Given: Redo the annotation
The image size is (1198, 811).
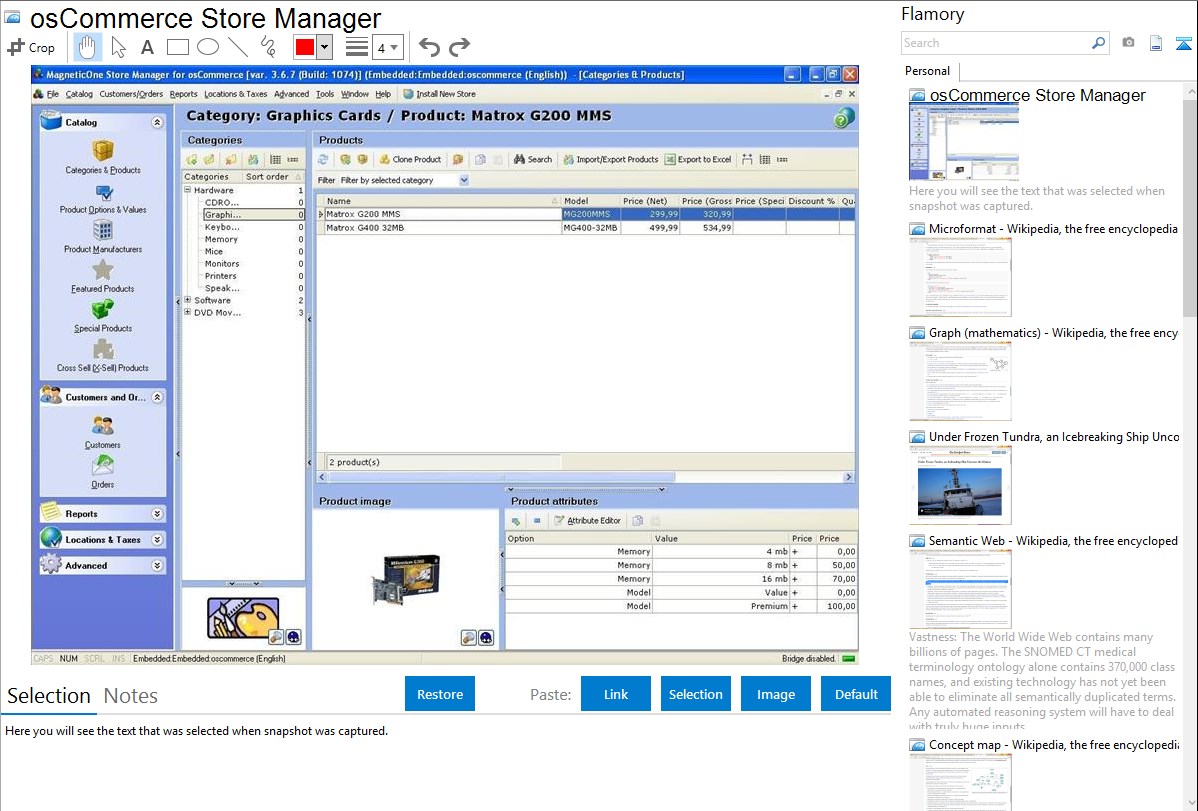Looking at the screenshot, I should click(x=459, y=47).
